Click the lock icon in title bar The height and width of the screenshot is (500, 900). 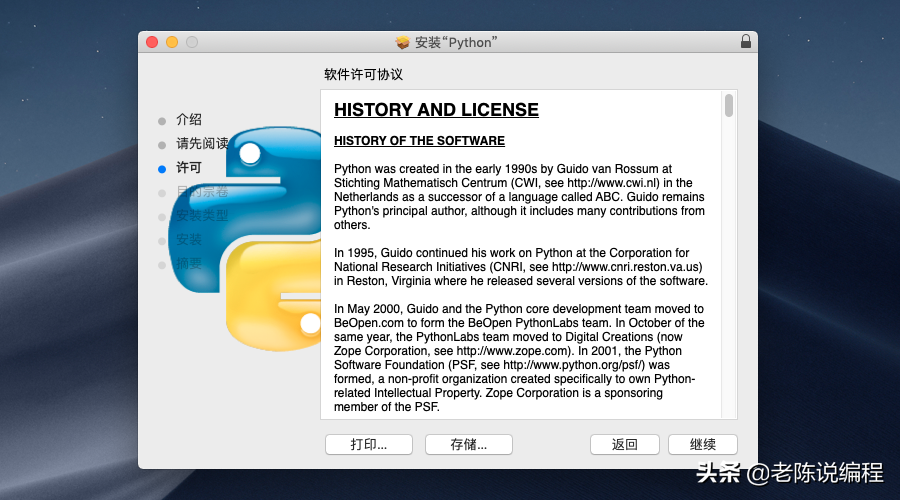[x=746, y=41]
